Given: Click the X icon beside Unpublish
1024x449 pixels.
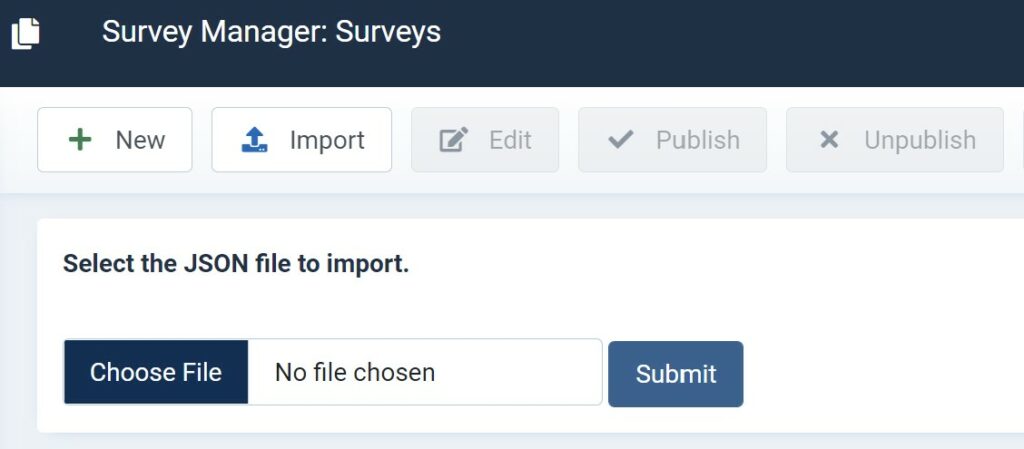Looking at the screenshot, I should click(x=829, y=140).
